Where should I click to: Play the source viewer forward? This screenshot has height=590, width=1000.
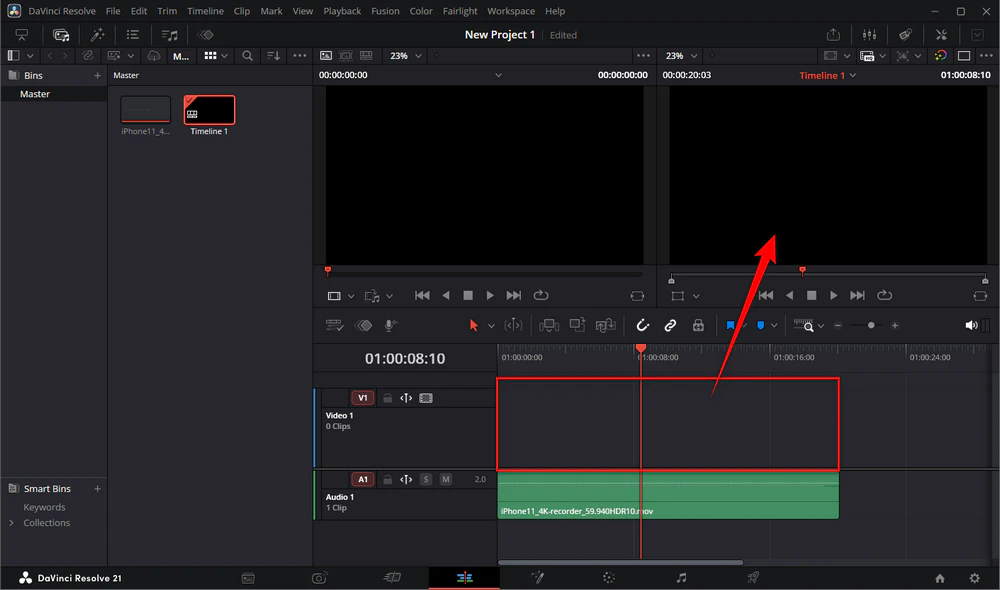[490, 295]
